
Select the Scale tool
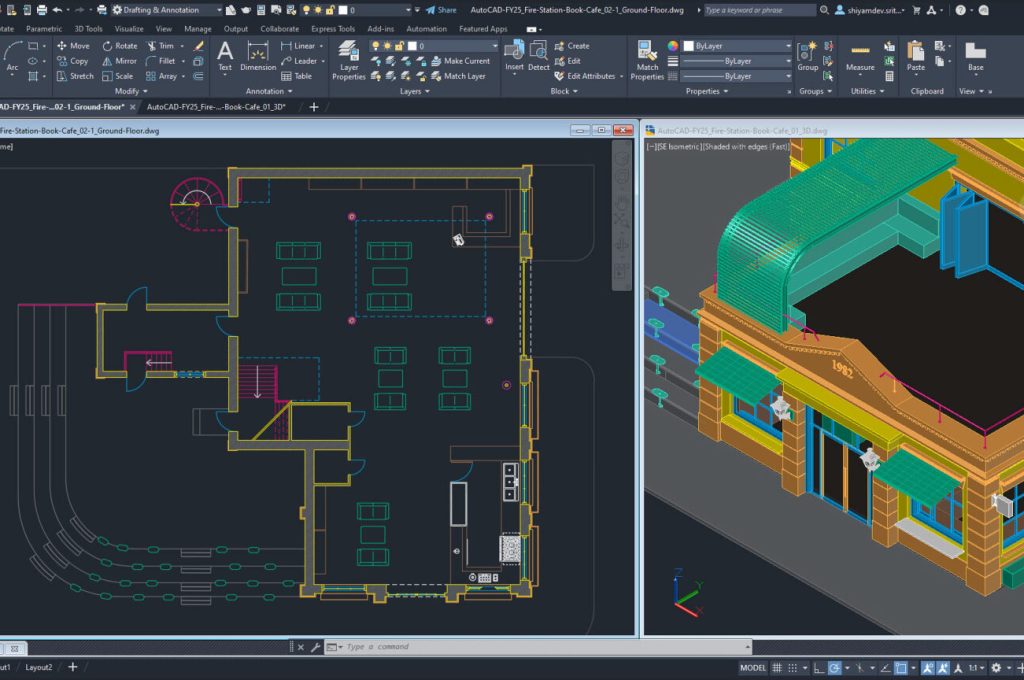tap(118, 76)
